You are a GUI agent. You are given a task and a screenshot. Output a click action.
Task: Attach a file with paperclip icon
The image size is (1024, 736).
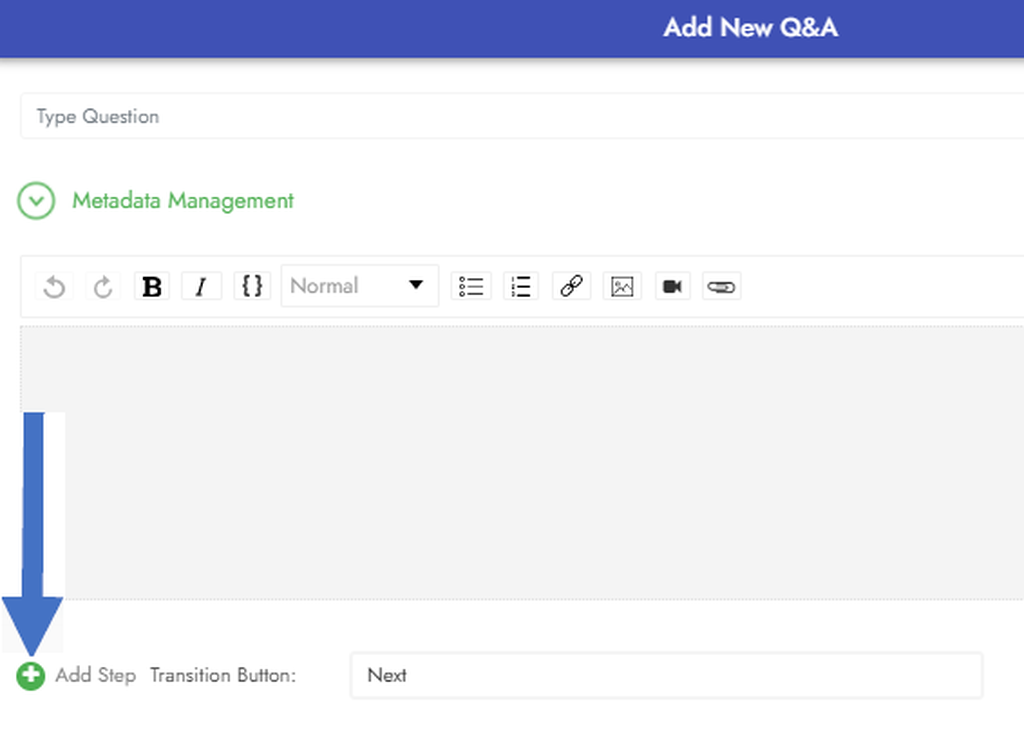pos(721,286)
